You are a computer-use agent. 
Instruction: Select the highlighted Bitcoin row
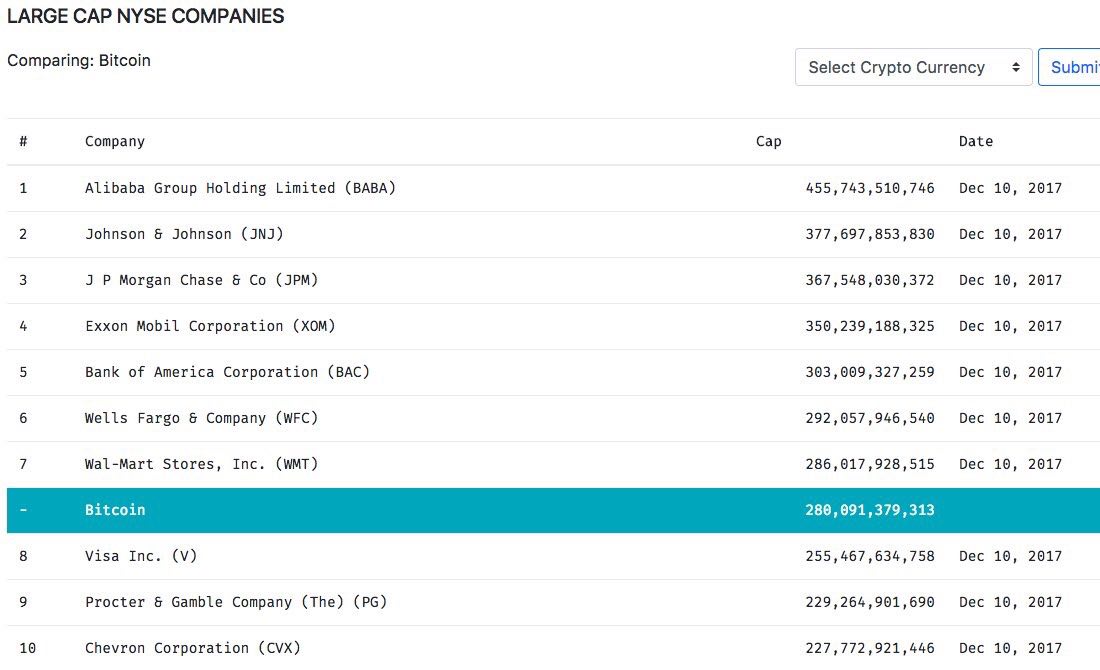click(115, 510)
